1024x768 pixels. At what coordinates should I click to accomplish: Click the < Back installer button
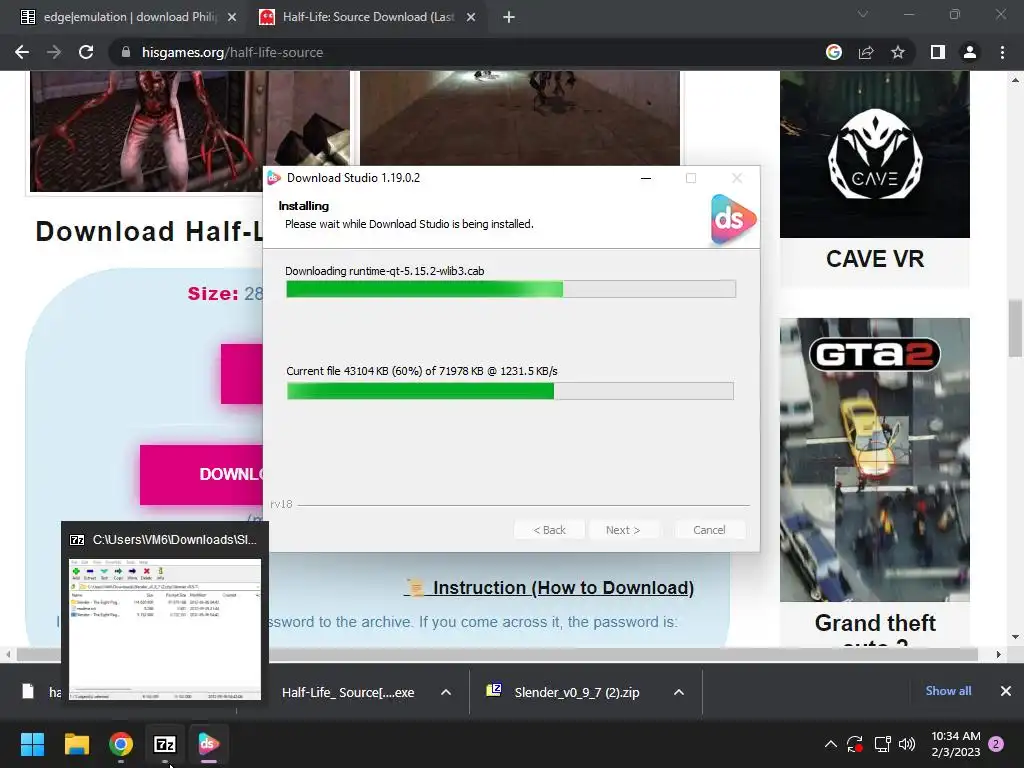(x=549, y=530)
